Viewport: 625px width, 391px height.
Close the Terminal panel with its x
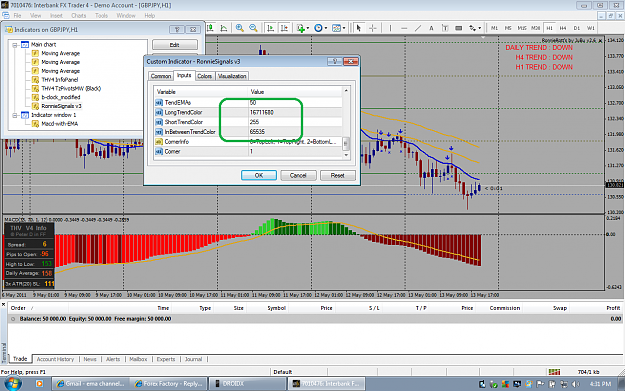coord(3,305)
